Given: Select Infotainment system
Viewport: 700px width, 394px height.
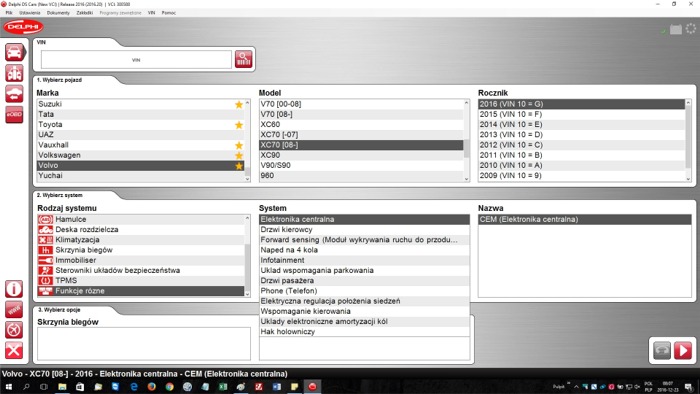Looking at the screenshot, I should coord(364,260).
